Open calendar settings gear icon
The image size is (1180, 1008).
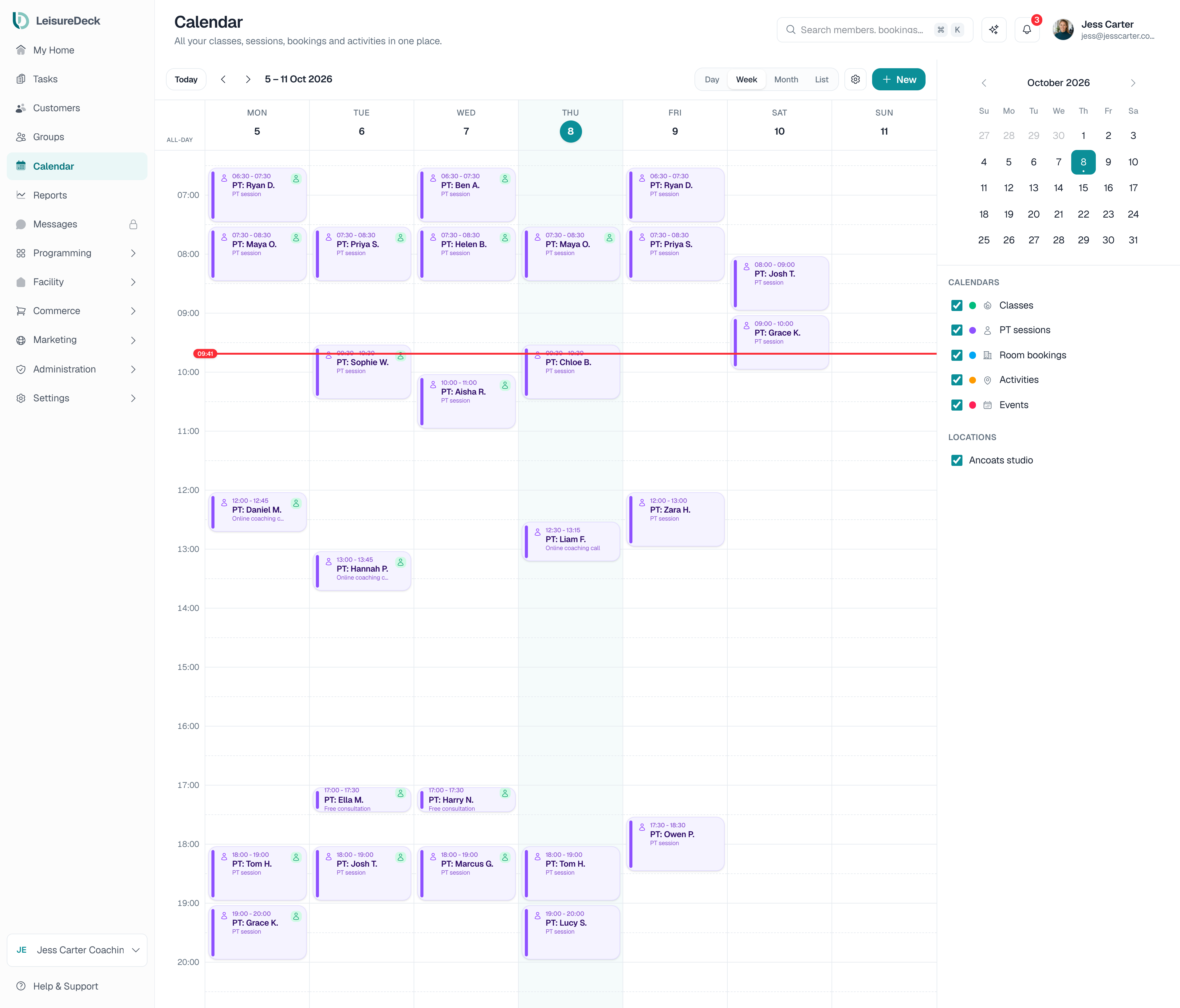(x=855, y=80)
